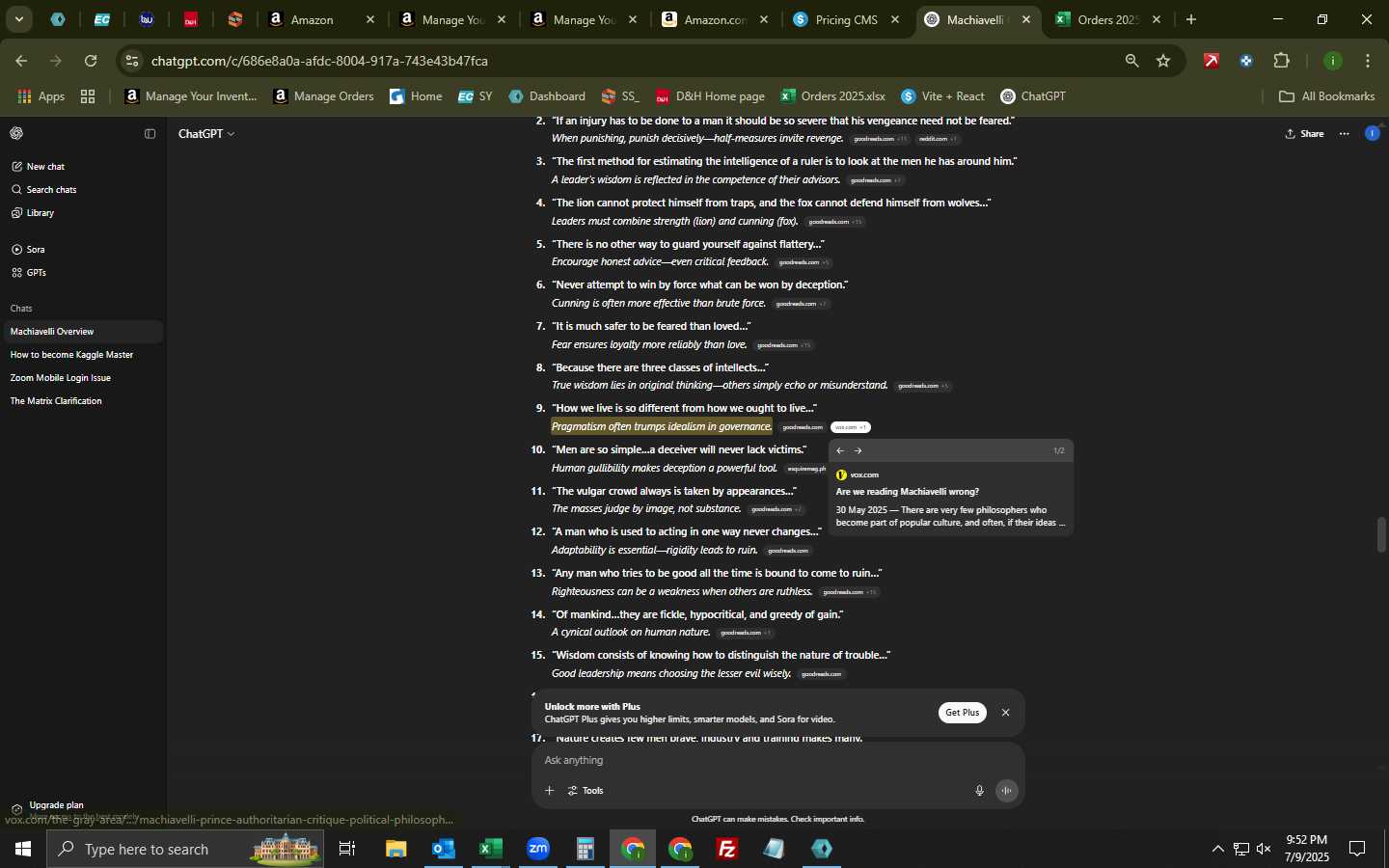The width and height of the screenshot is (1389, 868).
Task: Reload the page
Action: (x=91, y=61)
